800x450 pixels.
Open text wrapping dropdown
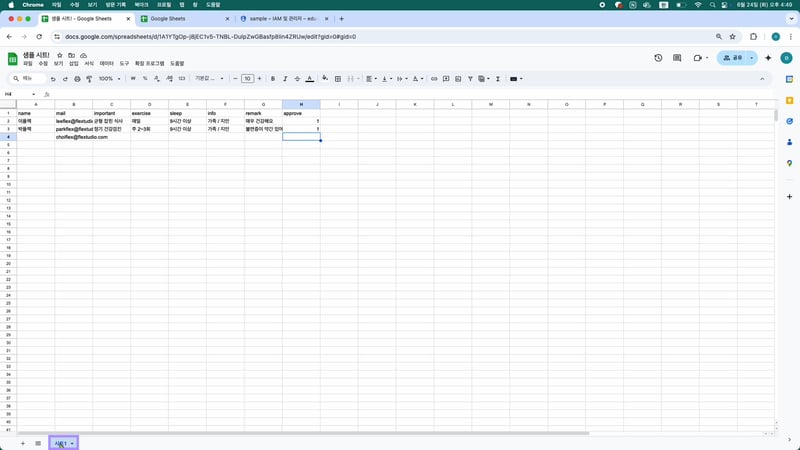click(x=402, y=79)
